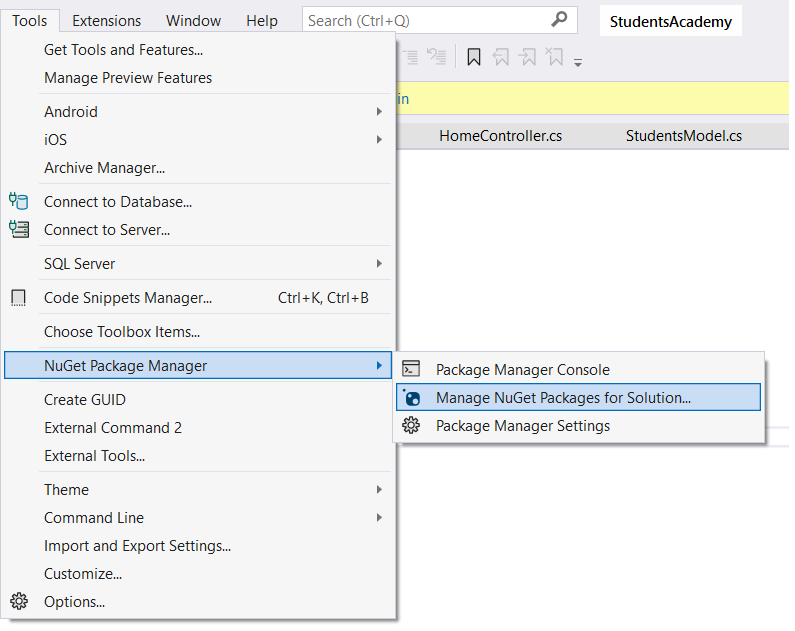
Task: Expand the iOS submenu arrow
Action: pos(379,139)
